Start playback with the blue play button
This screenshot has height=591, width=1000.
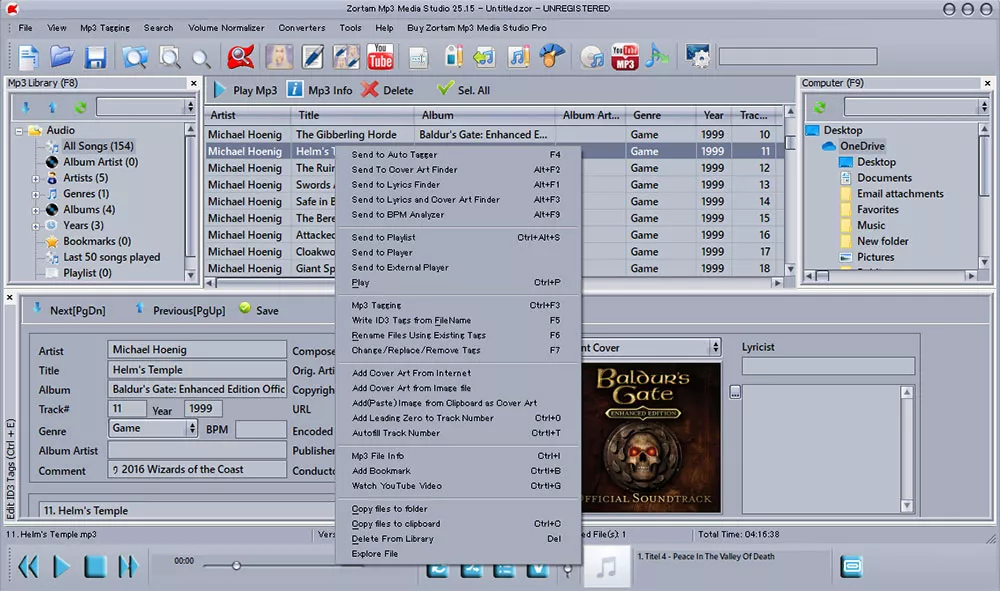pyautogui.click(x=62, y=566)
